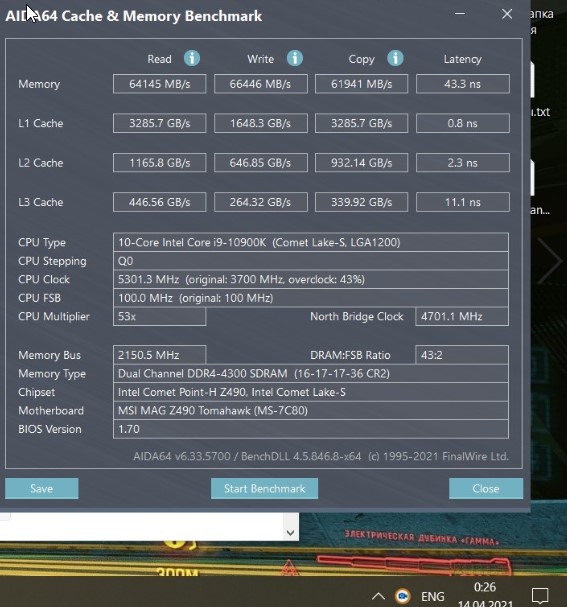This screenshot has height=607, width=567.
Task: Select L2 Cache write 646.85 GB/s
Action: pos(260,163)
